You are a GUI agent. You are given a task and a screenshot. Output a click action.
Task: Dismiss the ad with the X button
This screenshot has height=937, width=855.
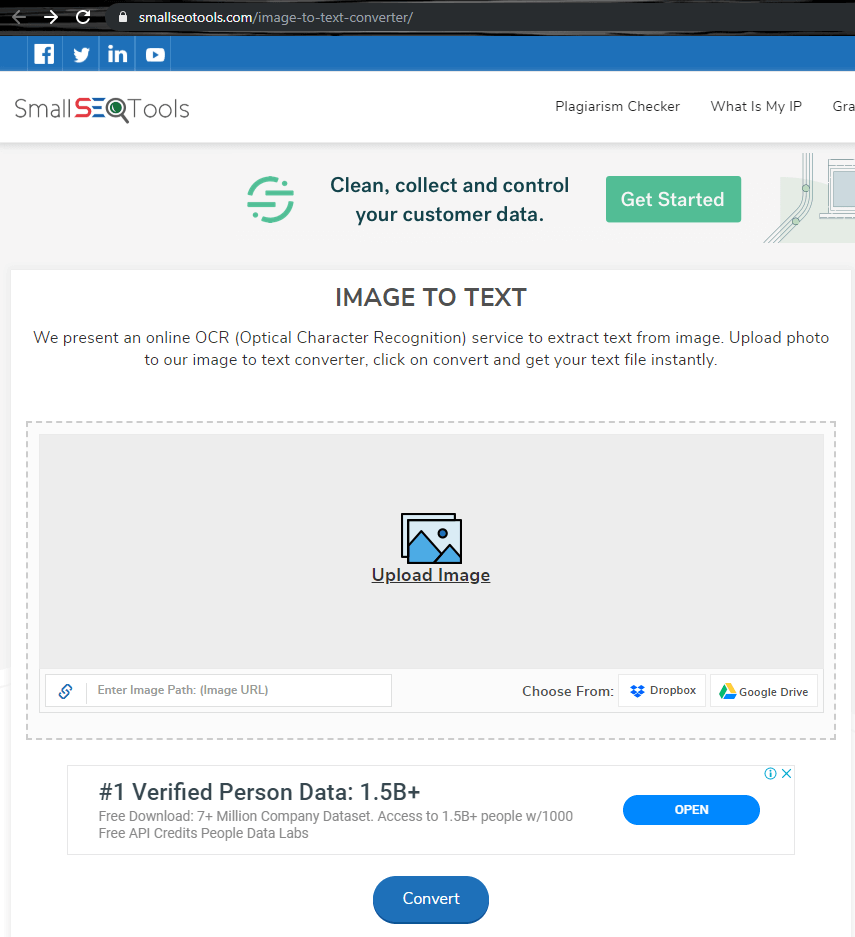[787, 773]
